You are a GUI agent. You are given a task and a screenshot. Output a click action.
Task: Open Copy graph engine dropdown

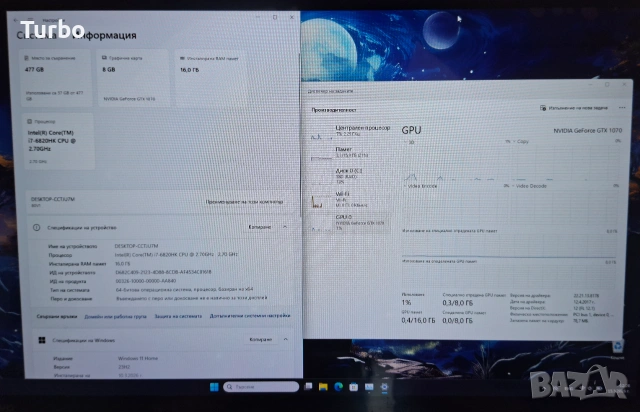point(520,142)
